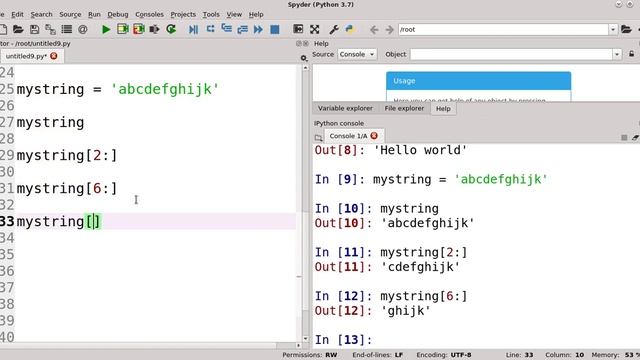Close the untitled9.py editor tab
640x360 pixels.
point(54,56)
